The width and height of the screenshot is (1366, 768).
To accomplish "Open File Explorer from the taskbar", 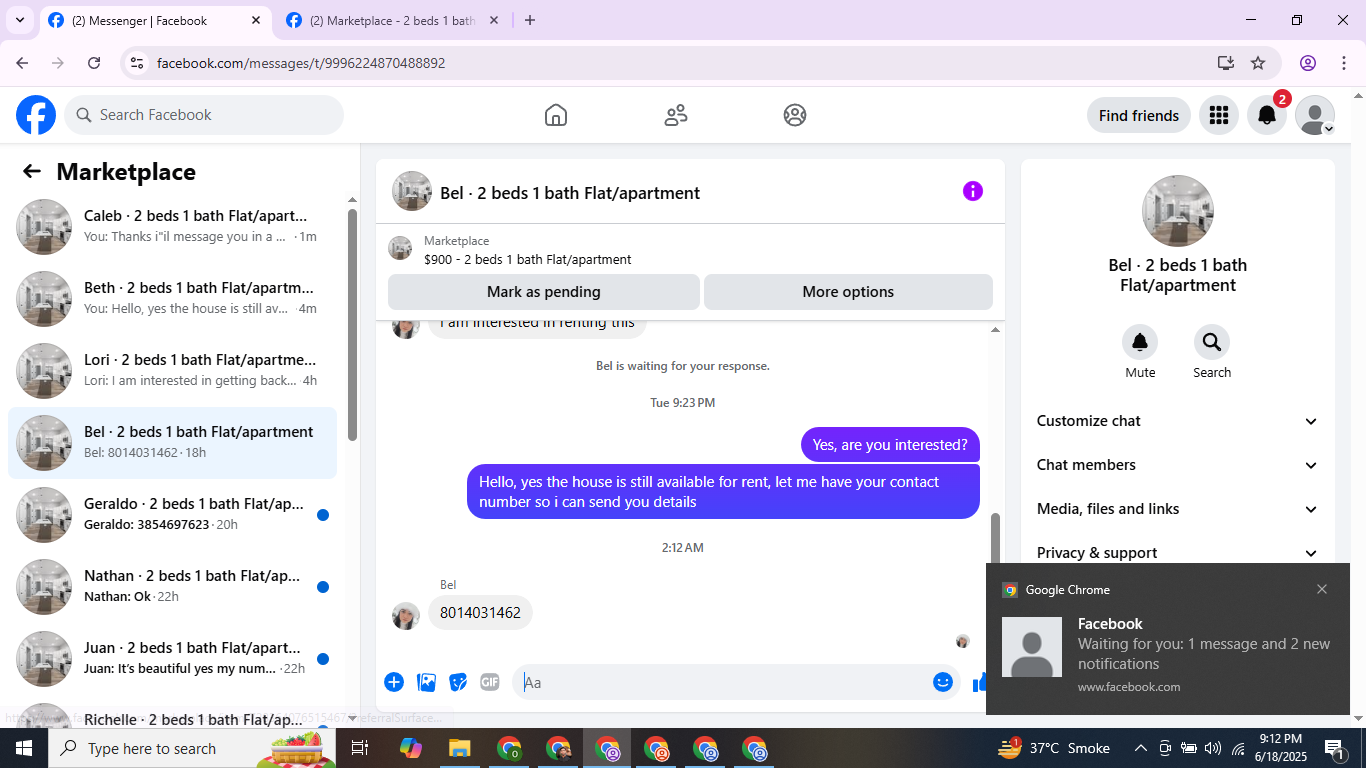I will tap(459, 748).
